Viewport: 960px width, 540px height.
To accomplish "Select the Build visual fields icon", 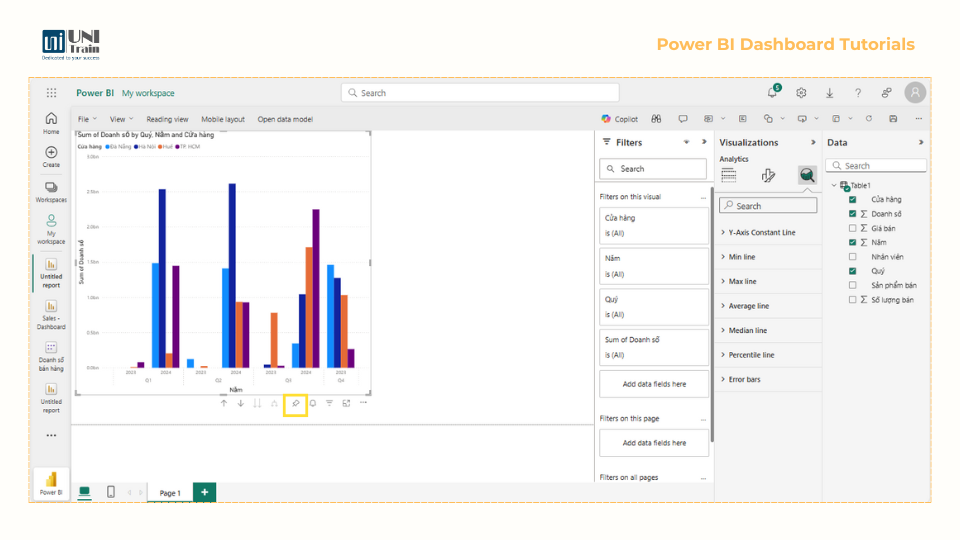I will pyautogui.click(x=729, y=176).
